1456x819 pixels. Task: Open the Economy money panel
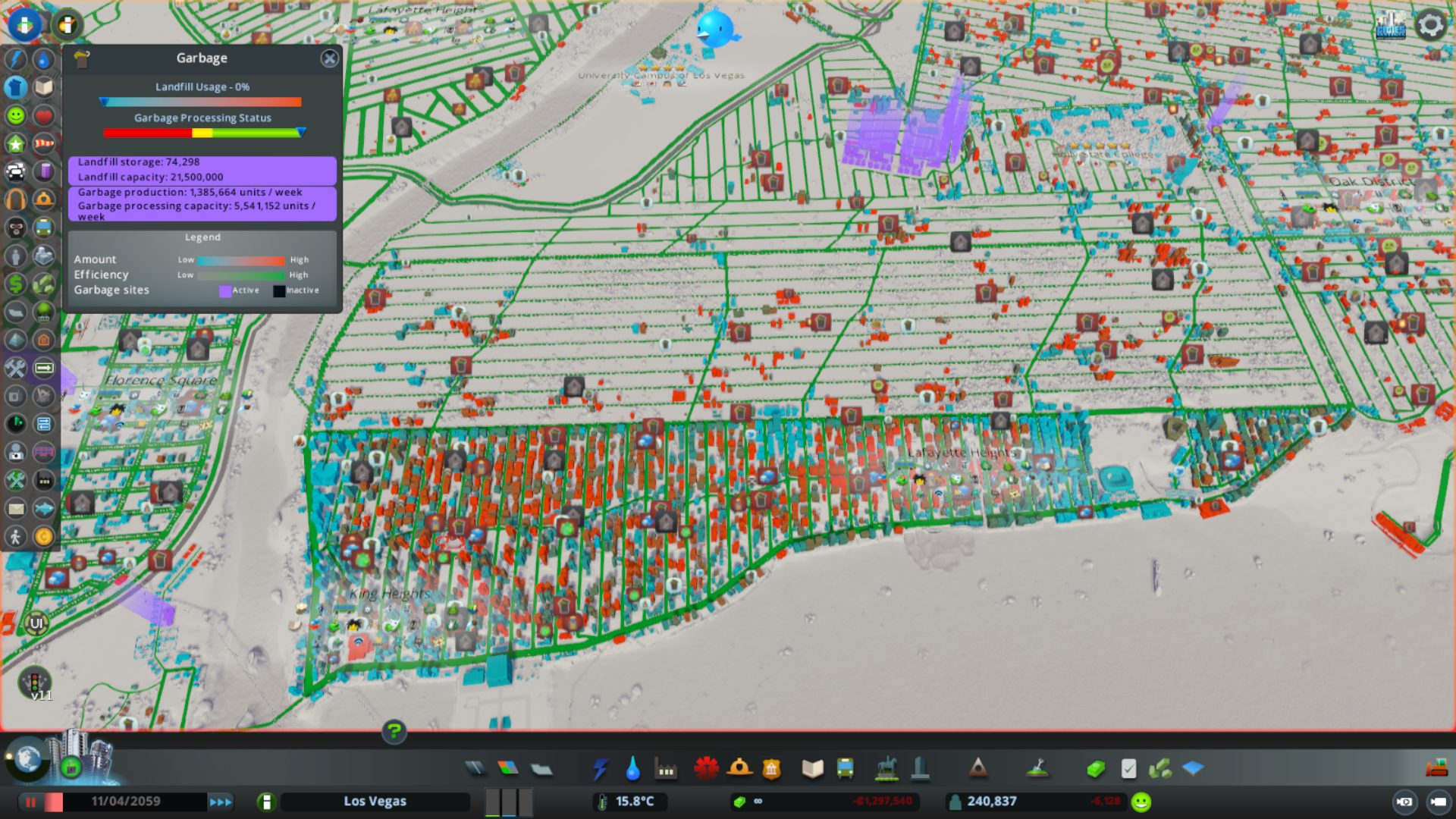pyautogui.click(x=1096, y=769)
